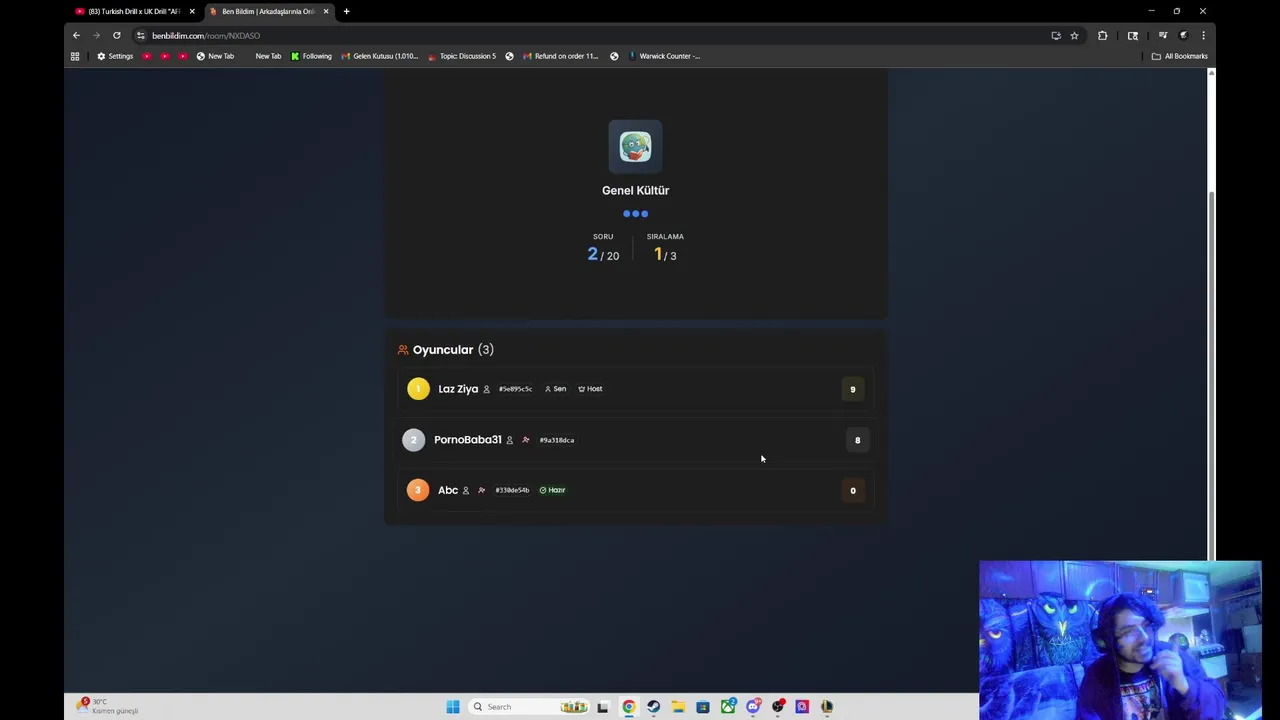The image size is (1280, 720).
Task: Open the Chrome three-dot menu
Action: click(x=1203, y=35)
